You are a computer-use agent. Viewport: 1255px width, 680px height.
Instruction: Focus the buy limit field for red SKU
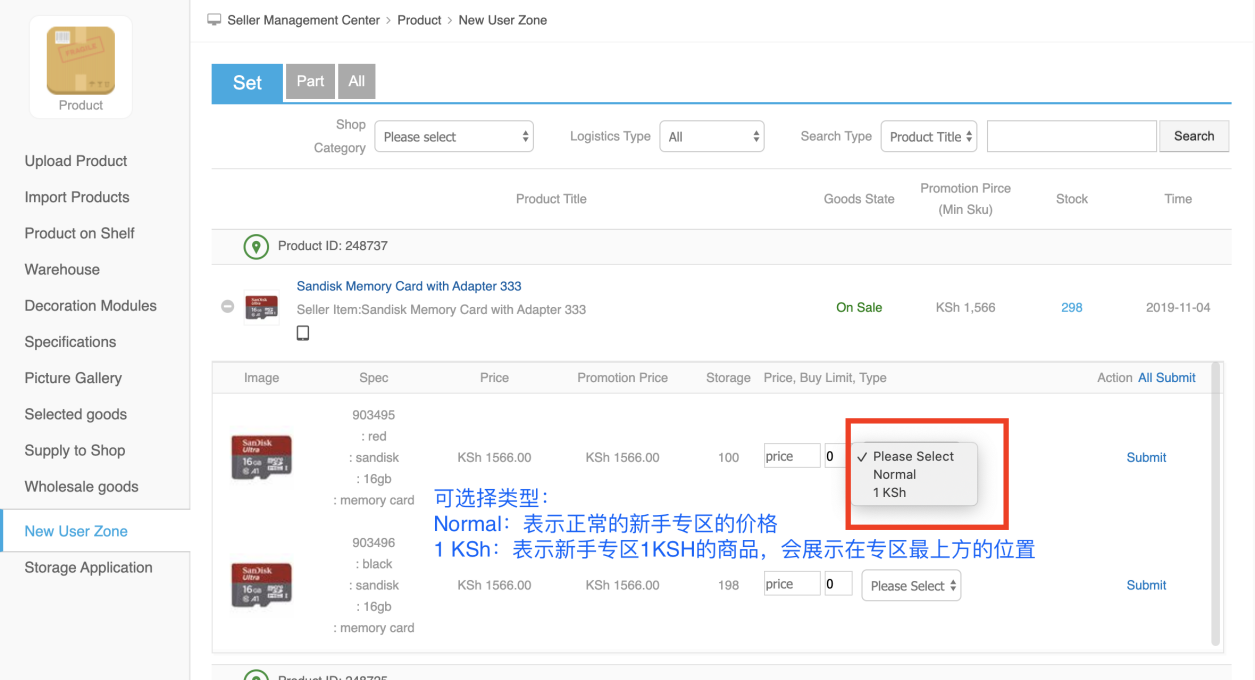coord(834,456)
